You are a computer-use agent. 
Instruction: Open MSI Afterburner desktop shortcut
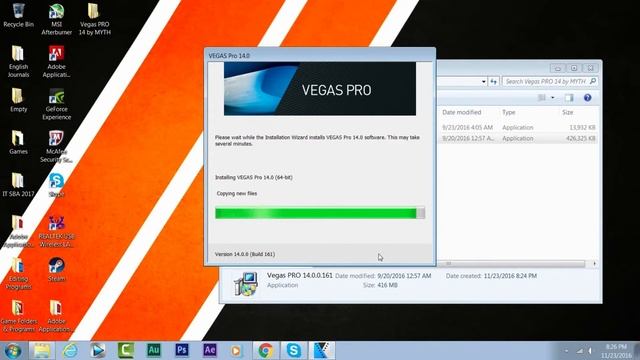point(56,19)
